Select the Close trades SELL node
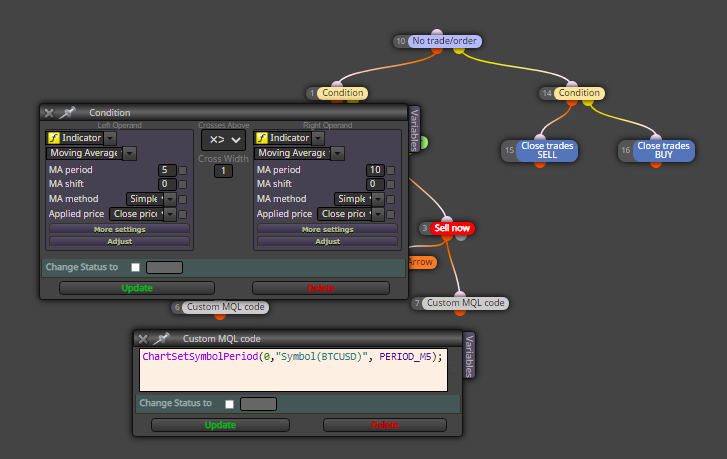 [x=547, y=150]
